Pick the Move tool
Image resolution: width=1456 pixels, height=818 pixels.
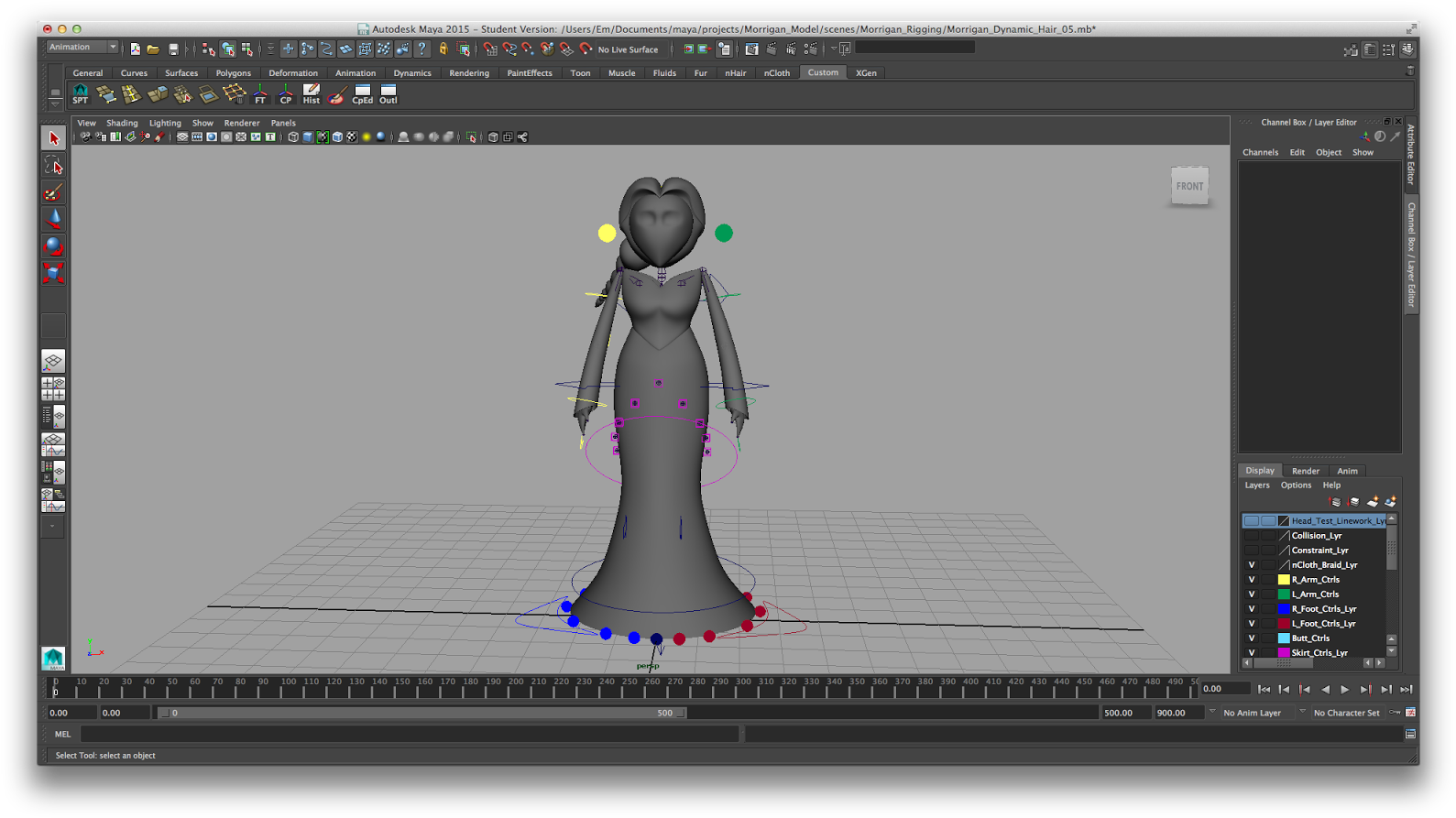click(53, 219)
